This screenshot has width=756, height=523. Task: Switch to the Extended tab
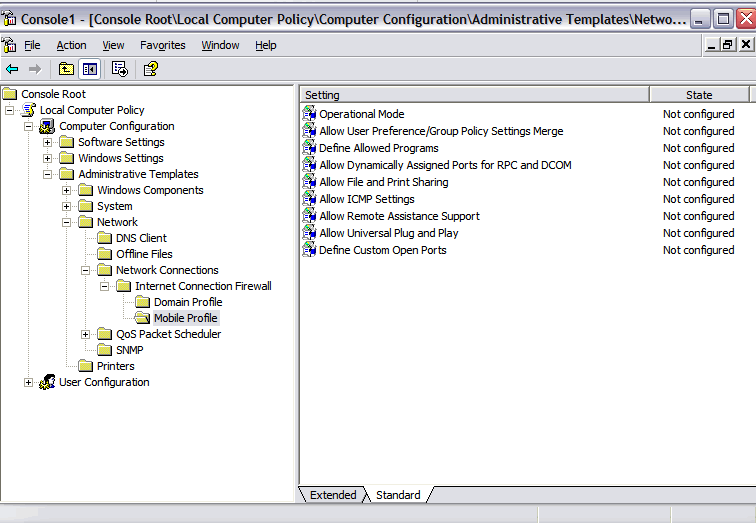(x=332, y=495)
